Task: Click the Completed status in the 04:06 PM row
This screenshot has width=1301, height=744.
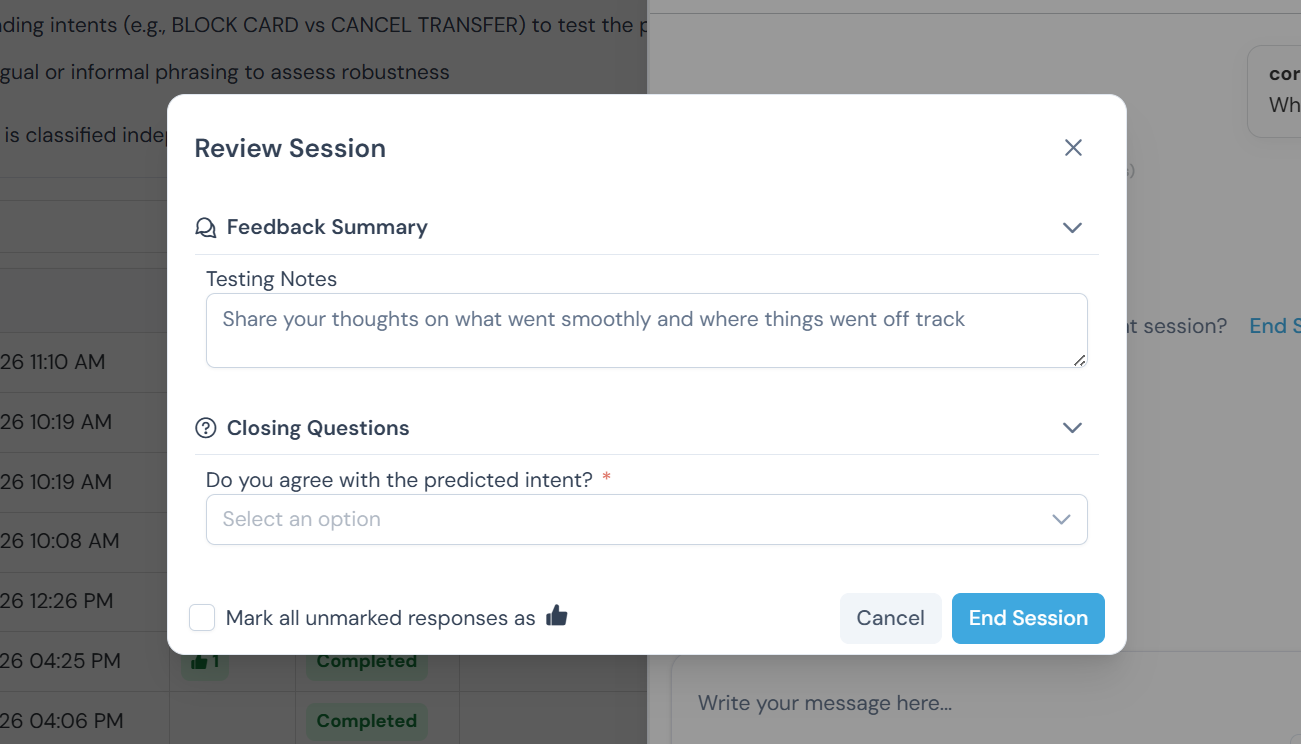Action: click(x=366, y=721)
